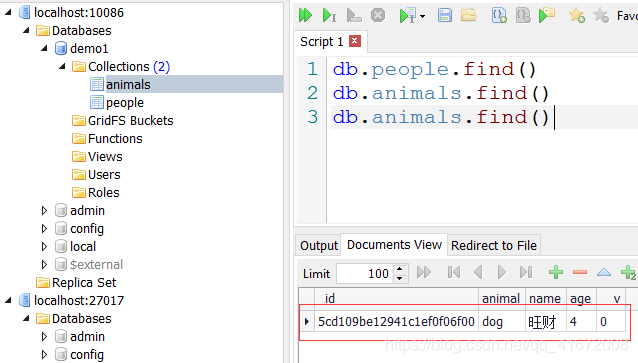Select the animals collection
Viewport: 638px width, 363px height.
pyautogui.click(x=128, y=85)
